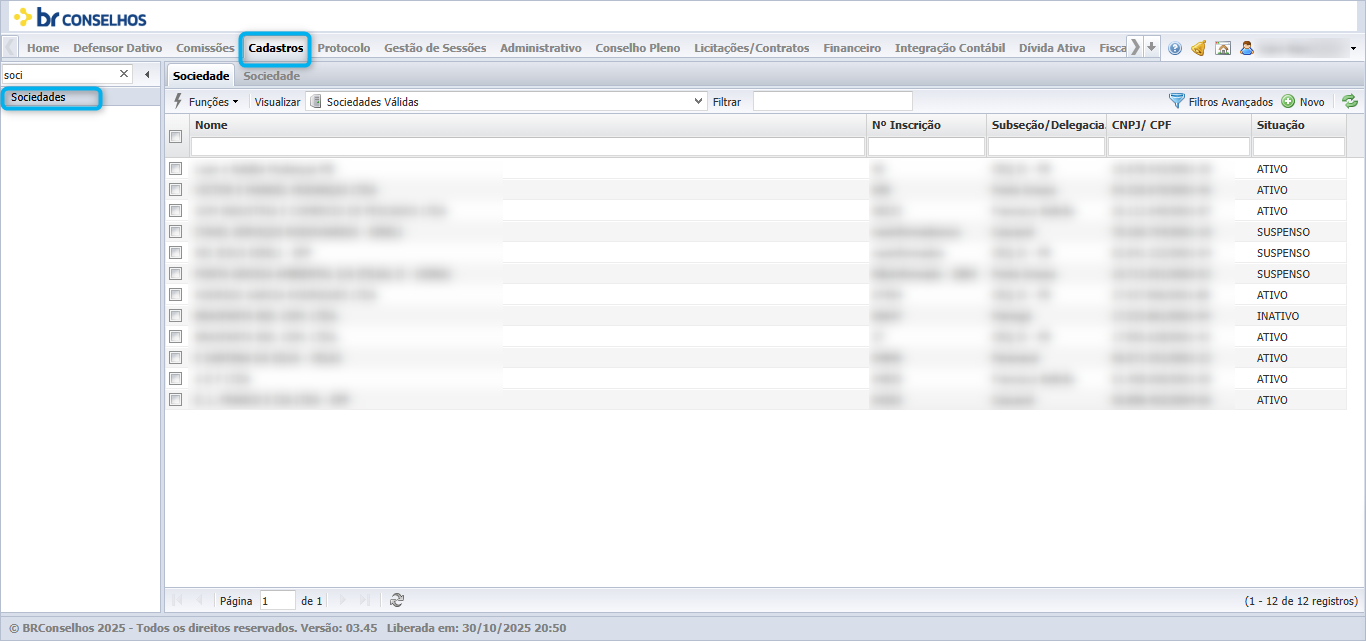
Task: Click the paging toolbar refresh icon
Action: click(x=397, y=600)
